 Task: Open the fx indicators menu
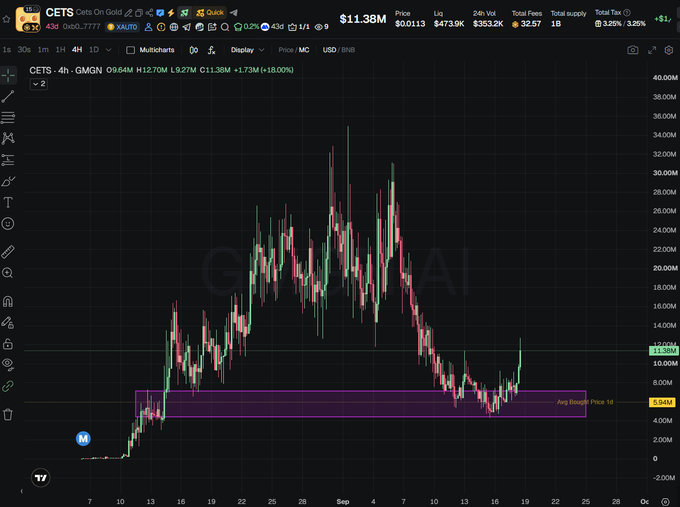(x=211, y=50)
